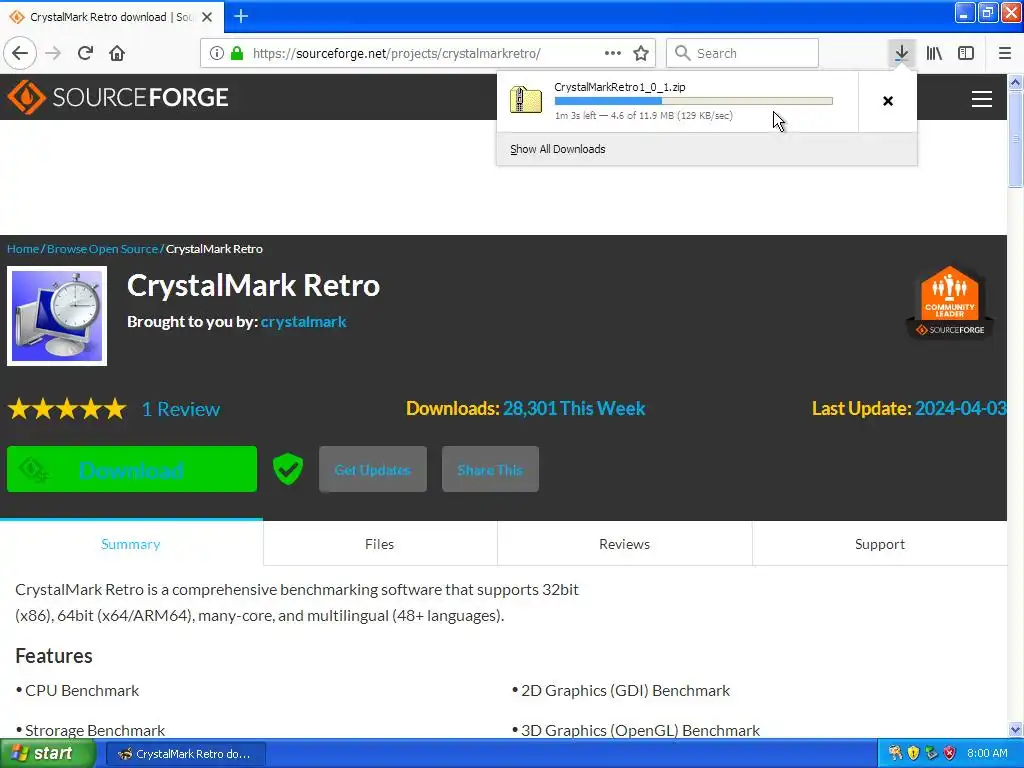Click the five-star rating

67,409
